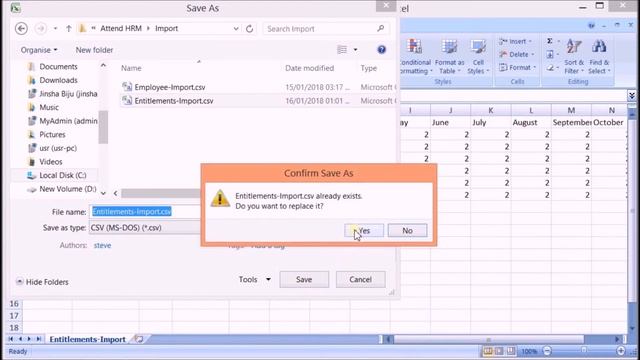Viewport: 640px width, 360px height.
Task: Click the Save button in Save As dialog
Action: pyautogui.click(x=304, y=280)
